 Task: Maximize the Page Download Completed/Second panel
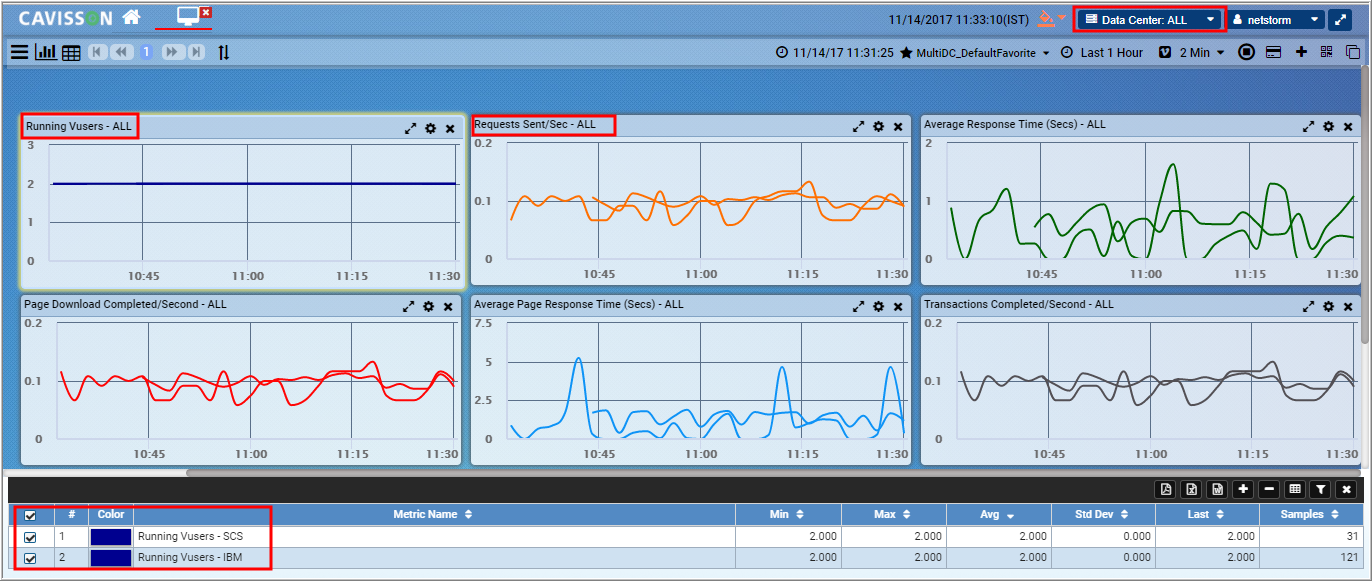point(409,307)
